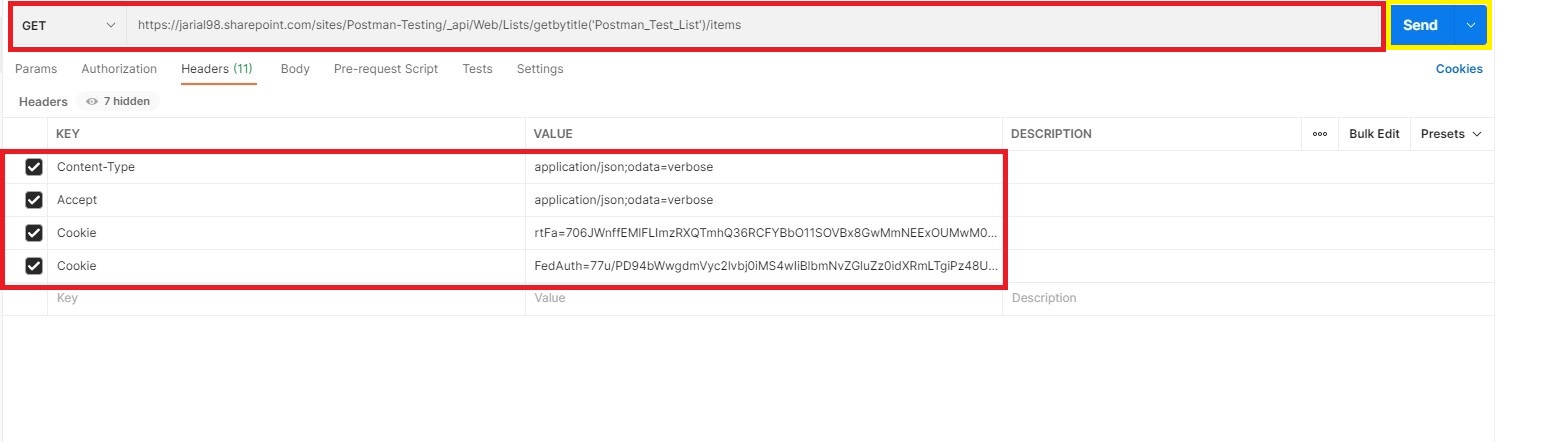Screen dimensions: 1543x442
Task: Go to the Pre-request Script tab
Action: [386, 69]
